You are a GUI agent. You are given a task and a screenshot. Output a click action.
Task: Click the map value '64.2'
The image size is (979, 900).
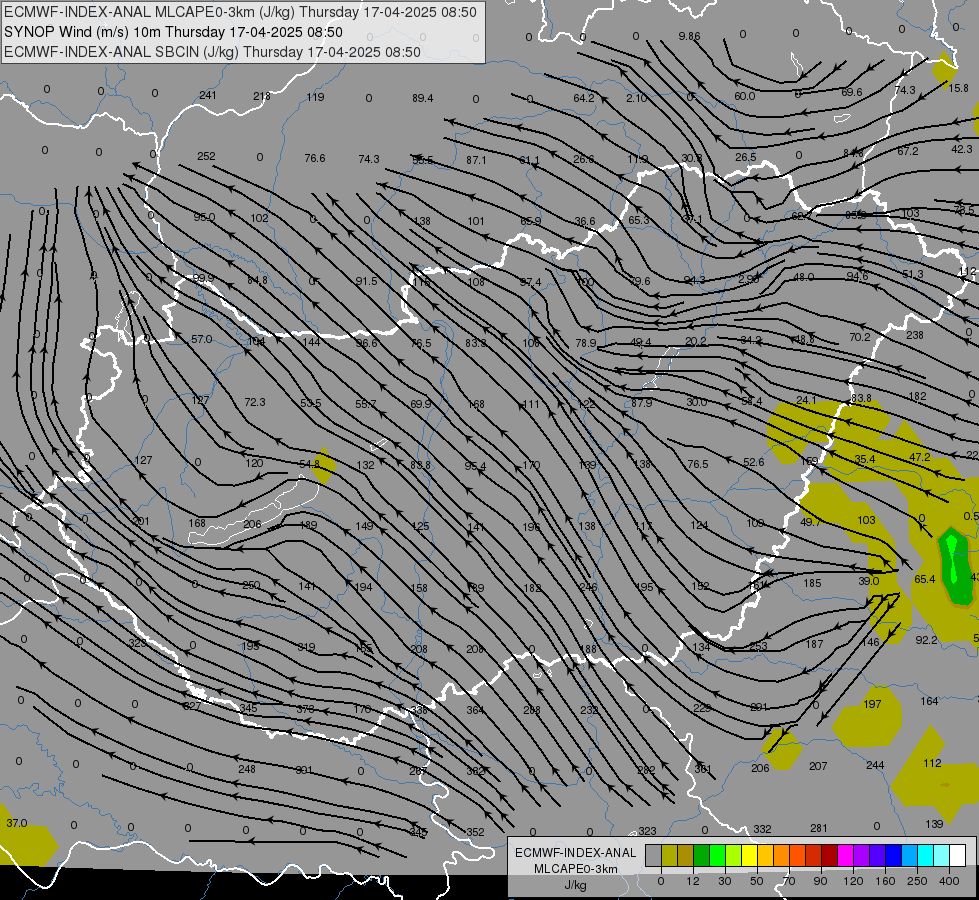point(584,97)
